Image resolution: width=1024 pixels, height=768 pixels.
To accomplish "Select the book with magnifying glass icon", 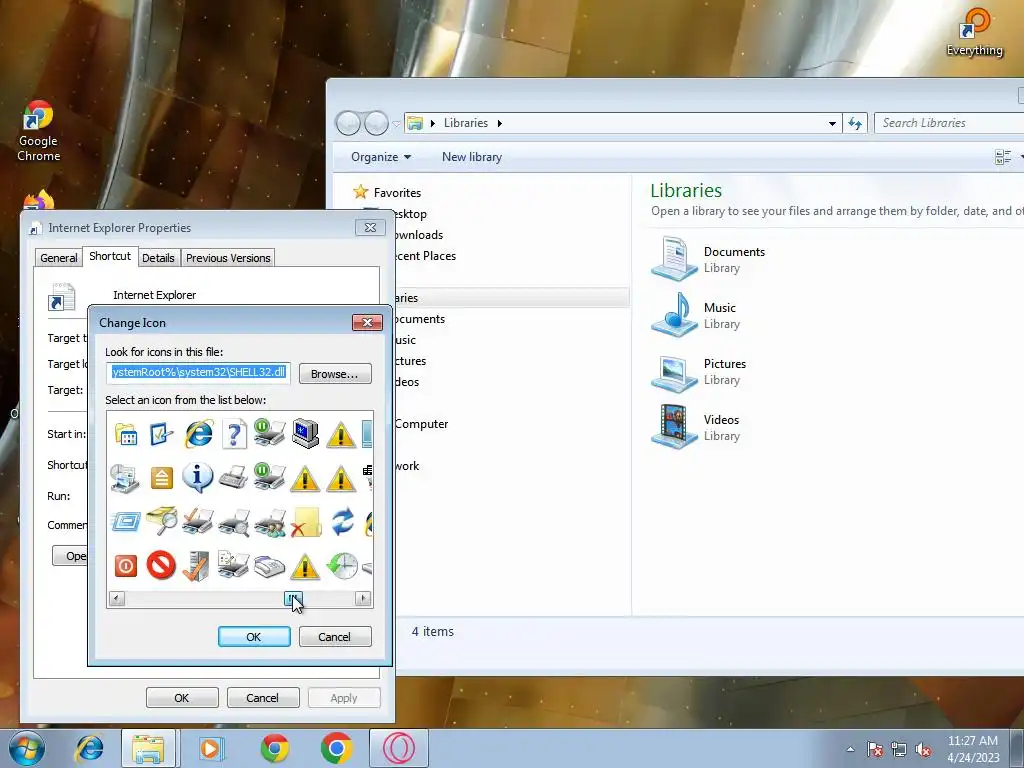I will (x=161, y=521).
